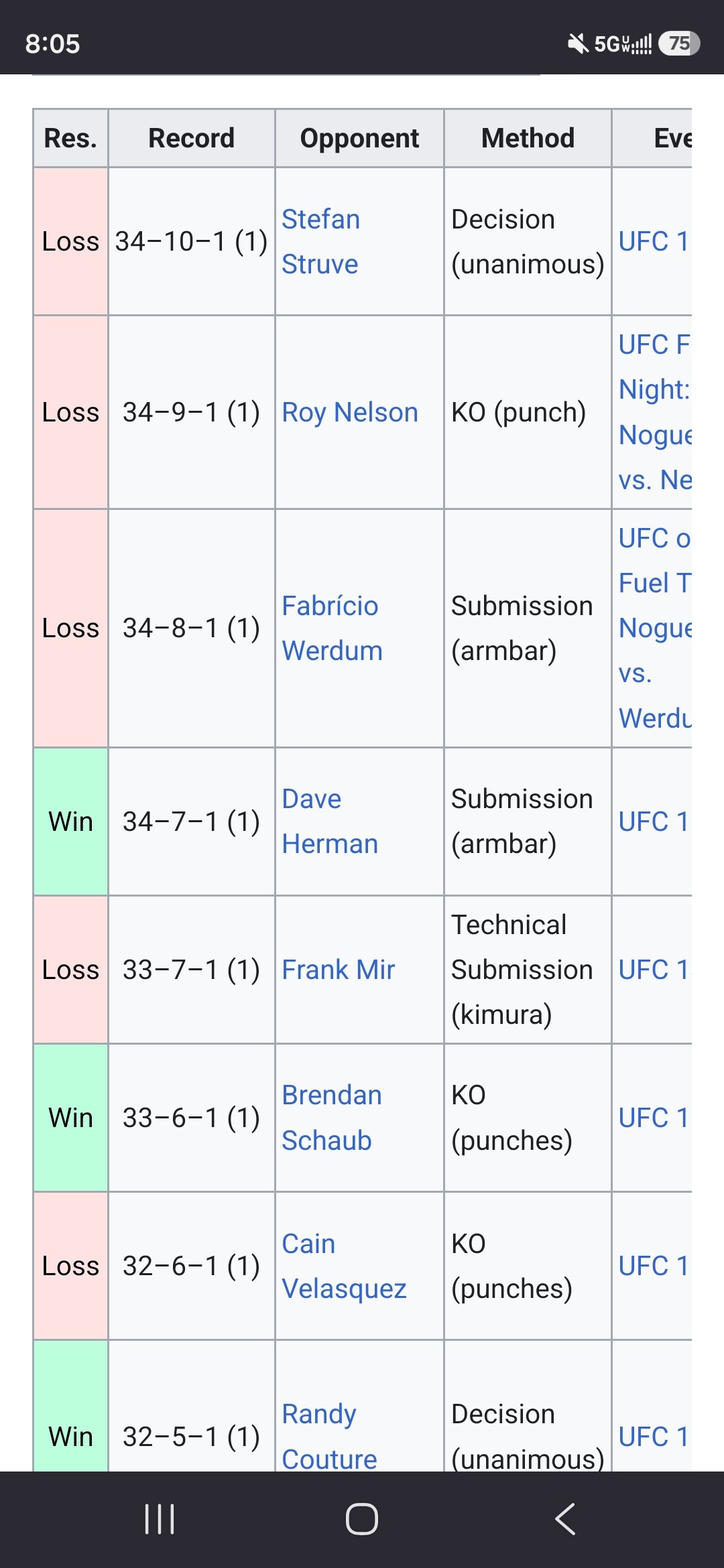The width and height of the screenshot is (724, 1568).
Task: Follow the Fabrício Werdum link
Action: [332, 628]
